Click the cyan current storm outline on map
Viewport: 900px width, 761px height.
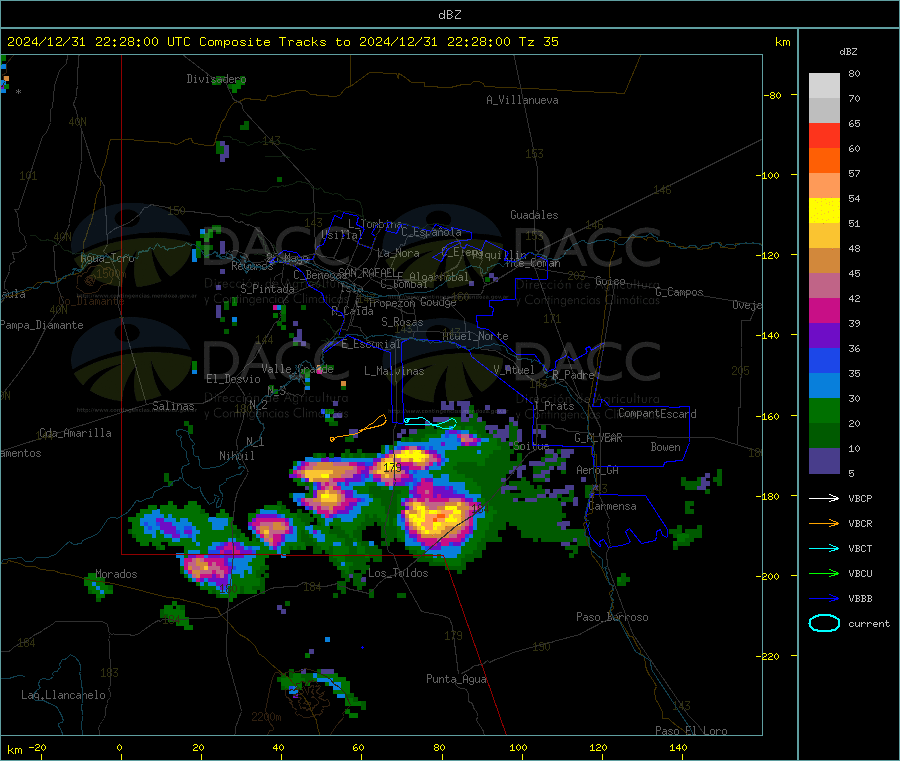click(x=430, y=423)
